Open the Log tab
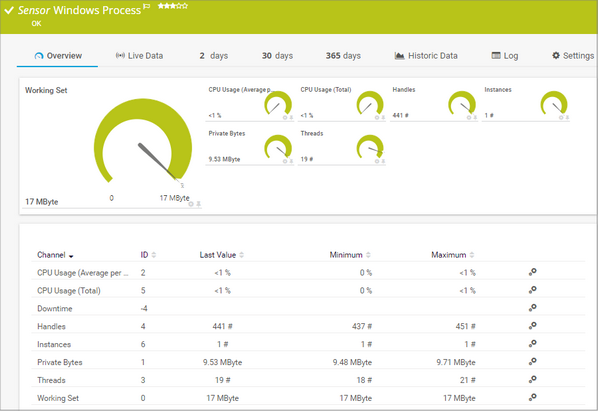598x411 pixels. click(505, 56)
